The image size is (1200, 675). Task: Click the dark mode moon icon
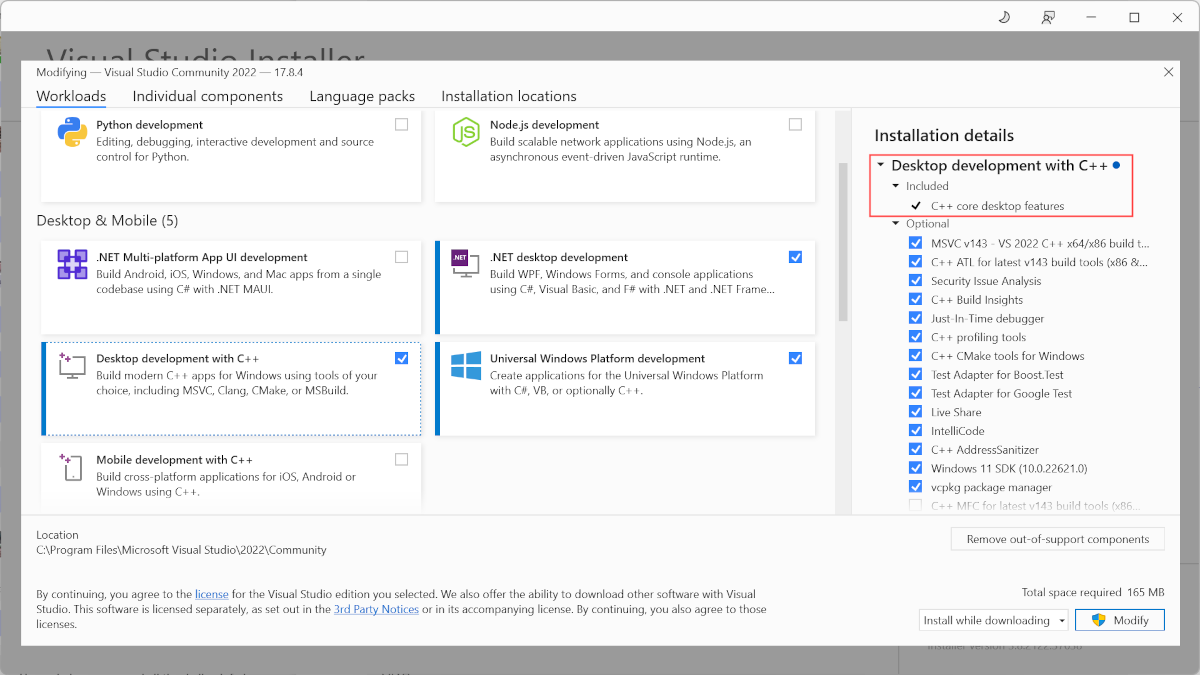tap(1003, 17)
